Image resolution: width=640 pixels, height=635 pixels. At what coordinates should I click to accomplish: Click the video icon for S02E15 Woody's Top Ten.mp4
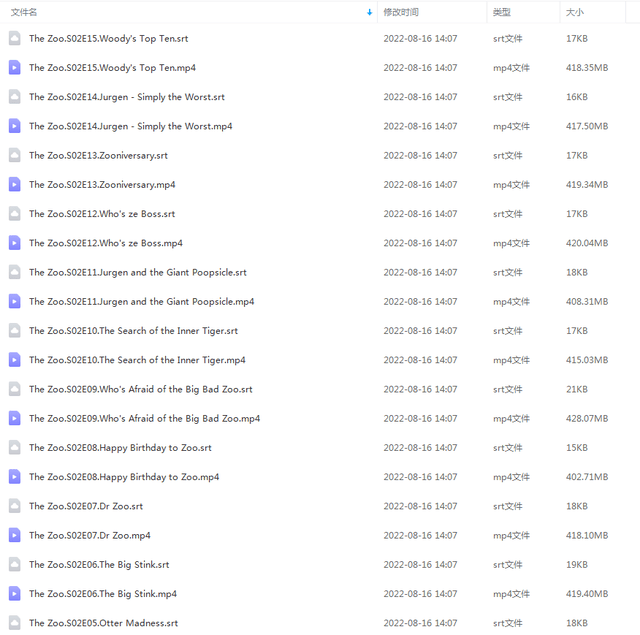pyautogui.click(x=15, y=68)
